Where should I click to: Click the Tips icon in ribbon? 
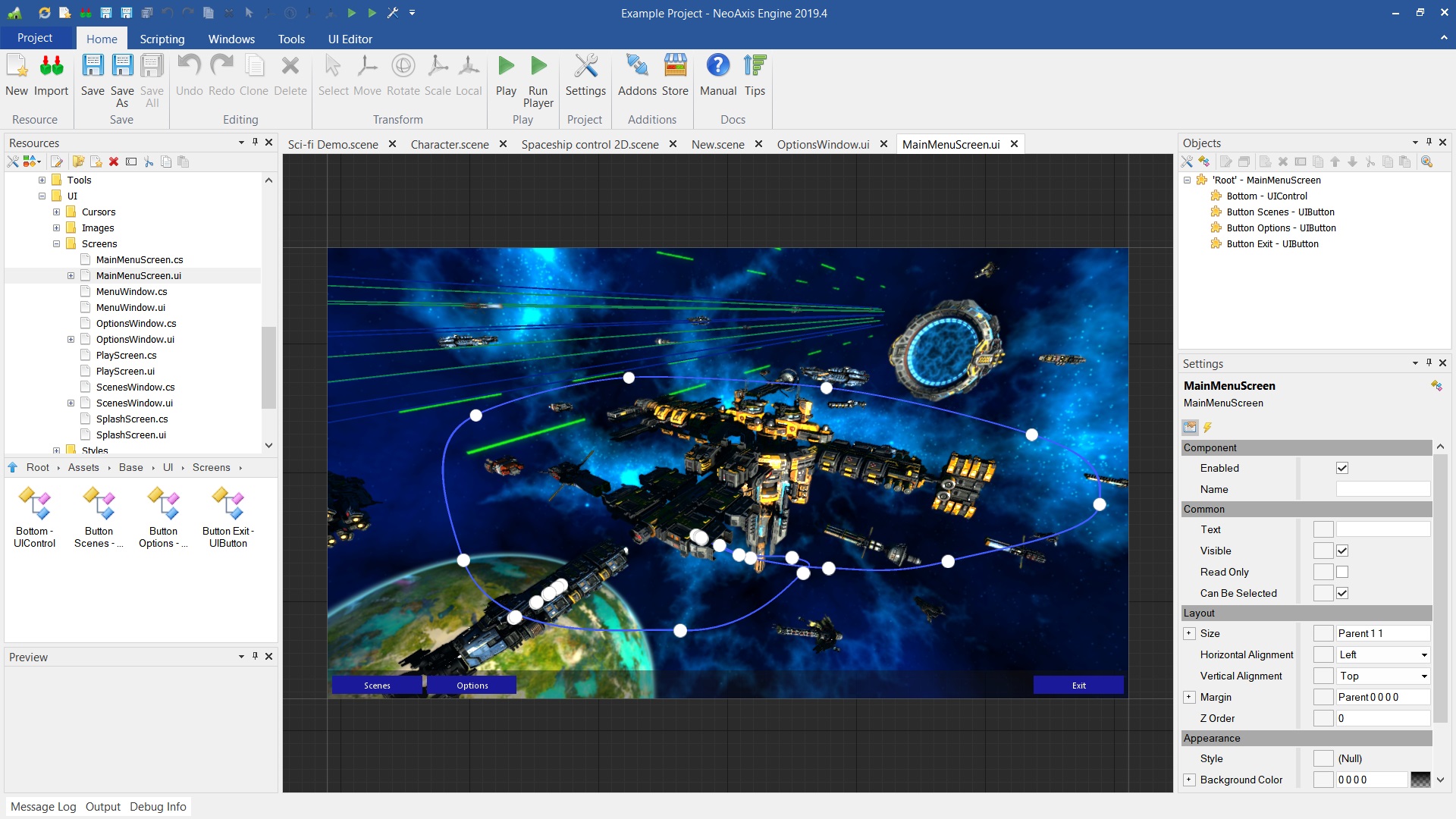pos(755,67)
